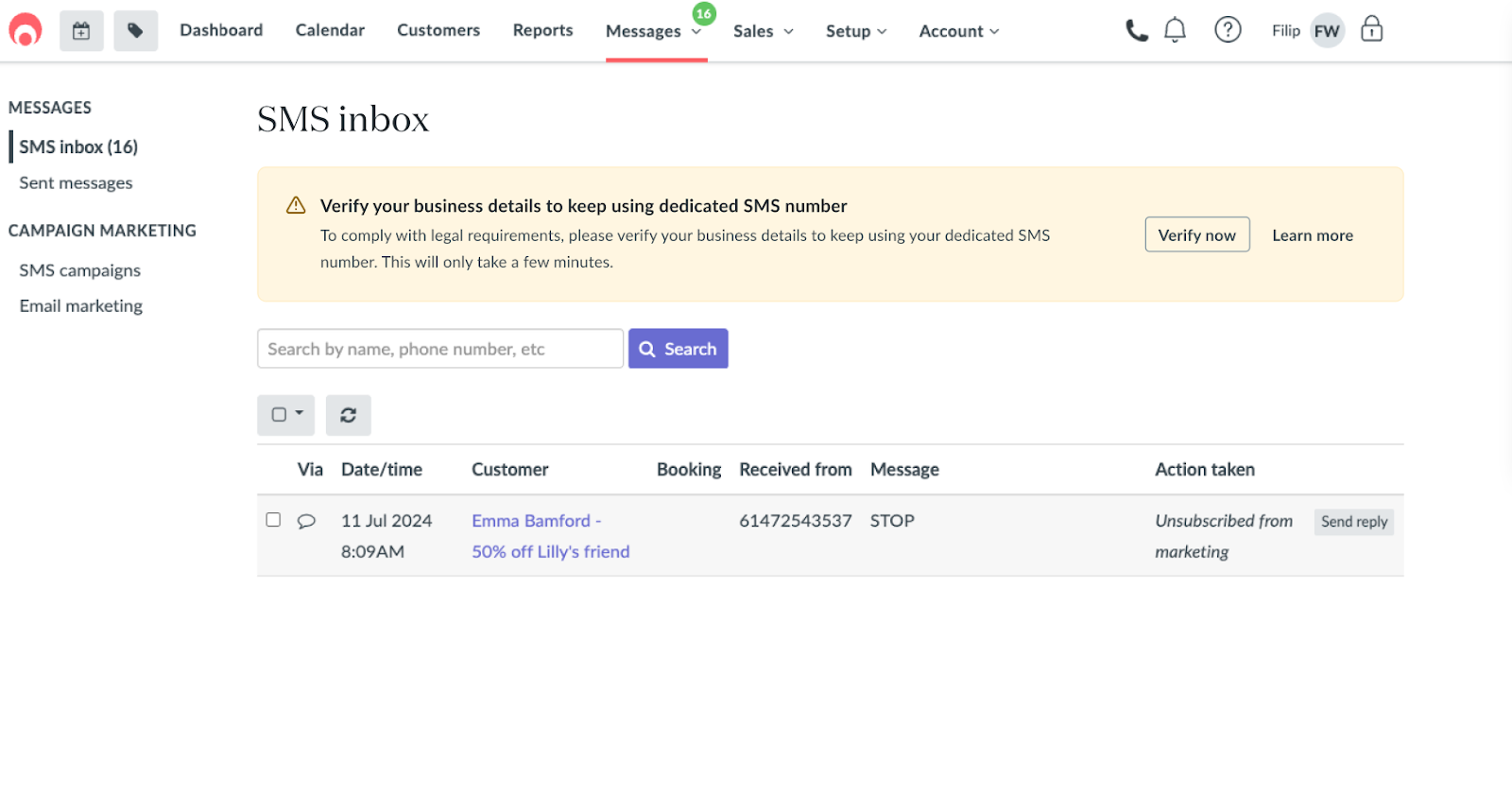Expand the Setup dropdown menu
This screenshot has height=796, width=1512.
click(856, 31)
